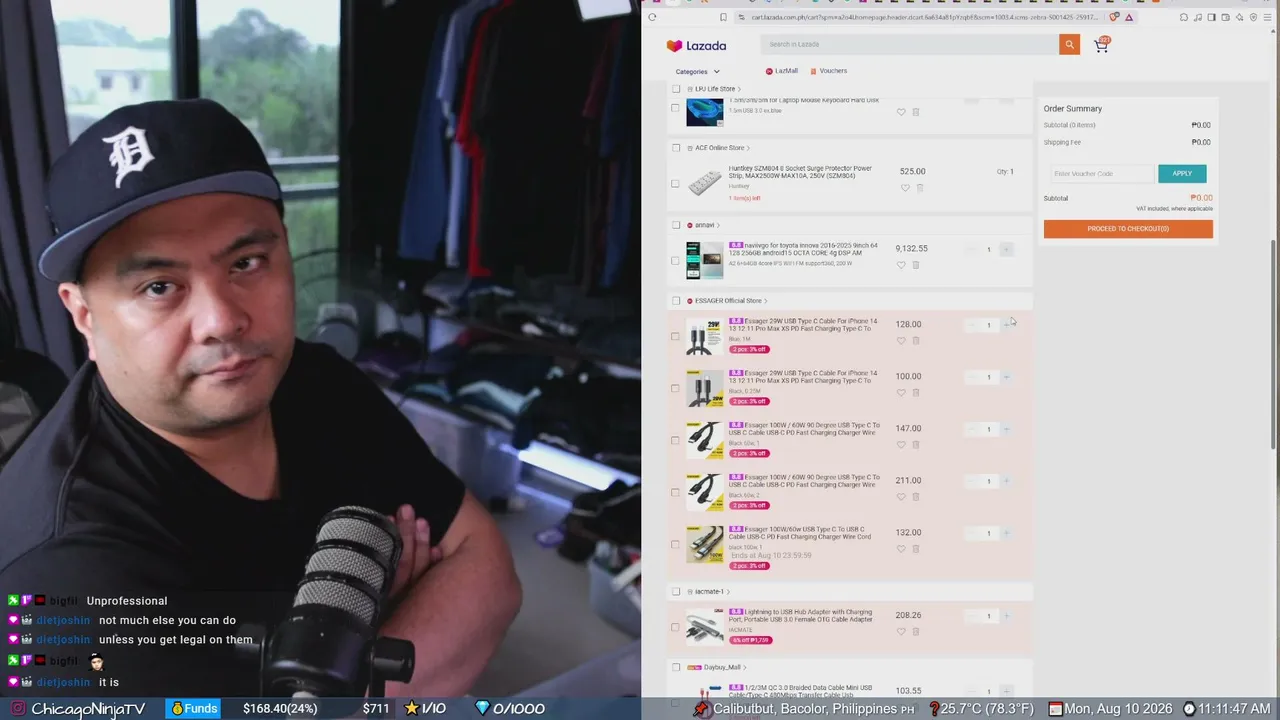The height and width of the screenshot is (720, 1280).
Task: Wishlist the 147.00 Essager 90 Degree cable
Action: click(x=901, y=445)
